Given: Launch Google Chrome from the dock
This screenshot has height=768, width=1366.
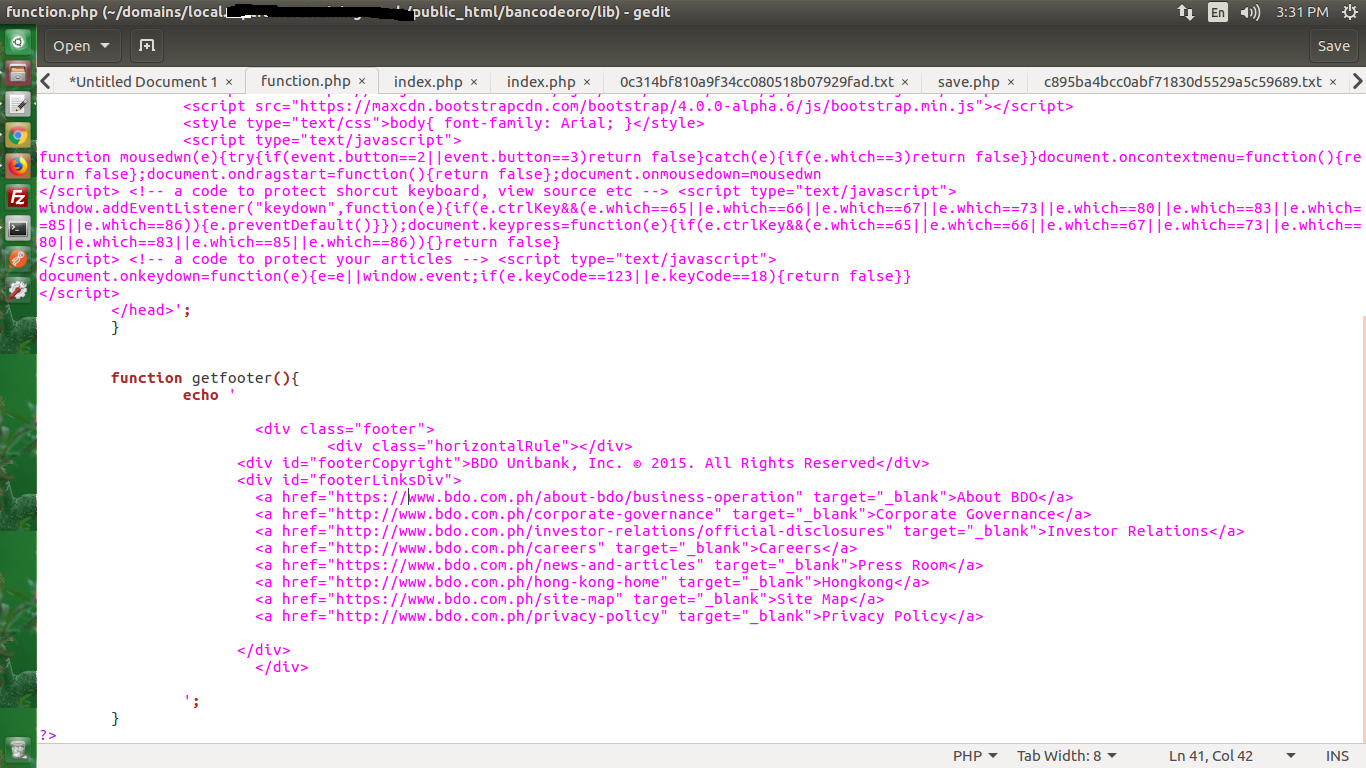Looking at the screenshot, I should (18, 135).
